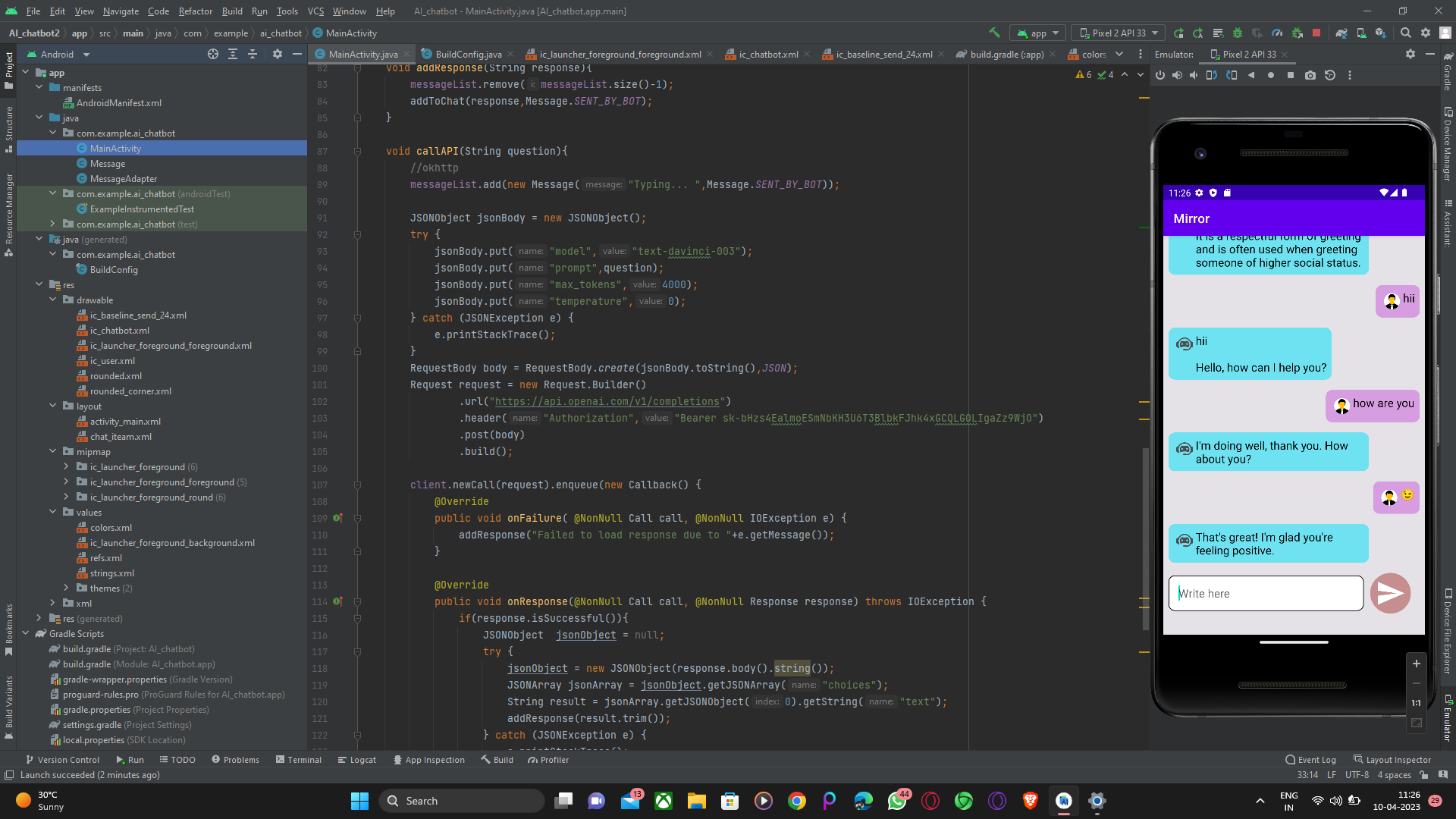1456x819 pixels.
Task: Rotate the emulator left
Action: [1212, 75]
